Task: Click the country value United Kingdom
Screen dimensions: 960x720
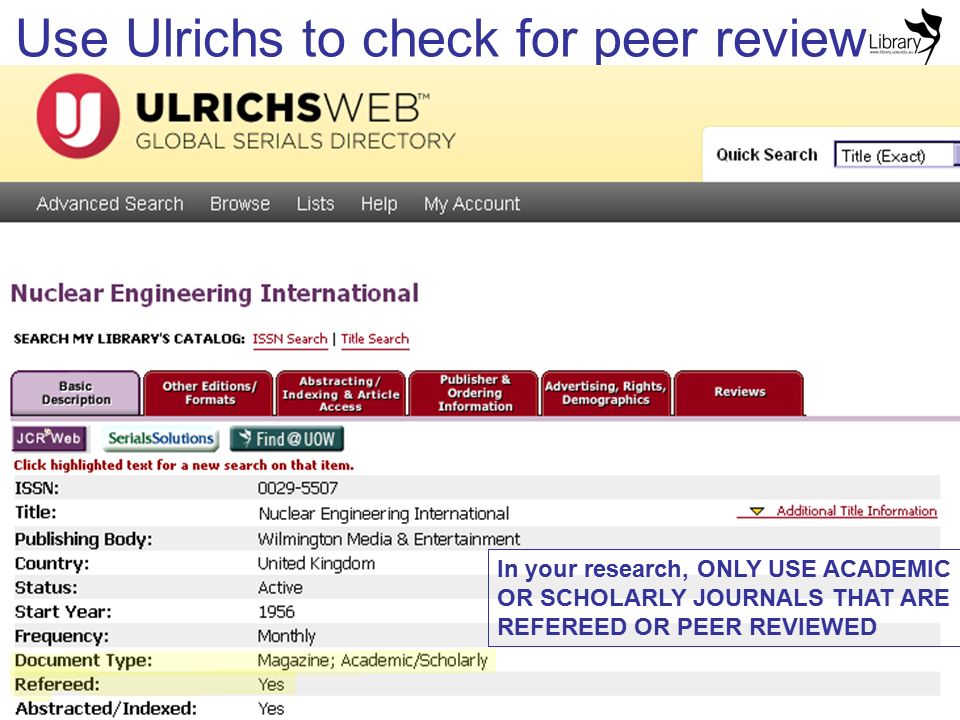Action: point(316,563)
